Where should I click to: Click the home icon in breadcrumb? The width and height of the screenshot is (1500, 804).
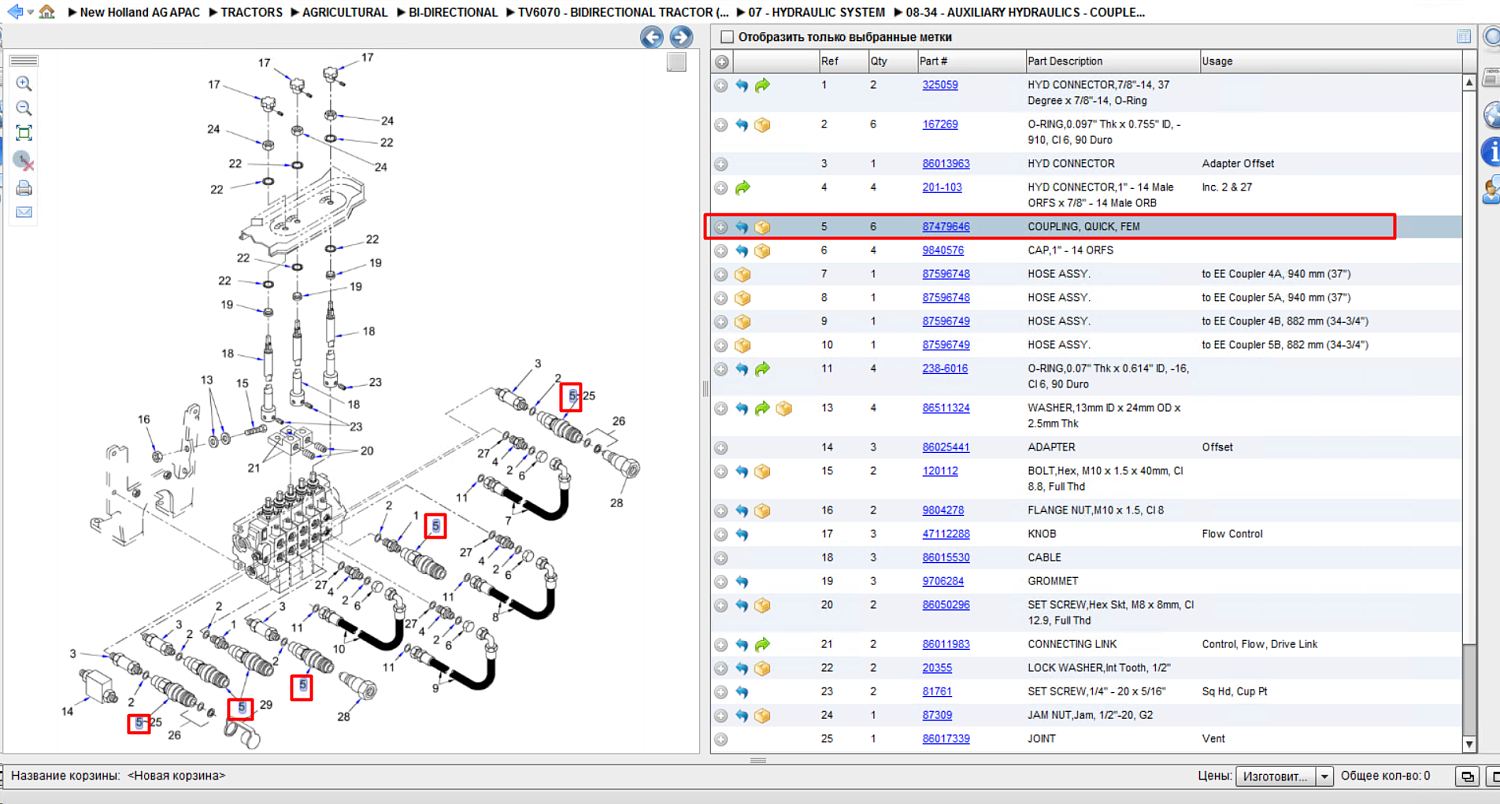pyautogui.click(x=47, y=12)
